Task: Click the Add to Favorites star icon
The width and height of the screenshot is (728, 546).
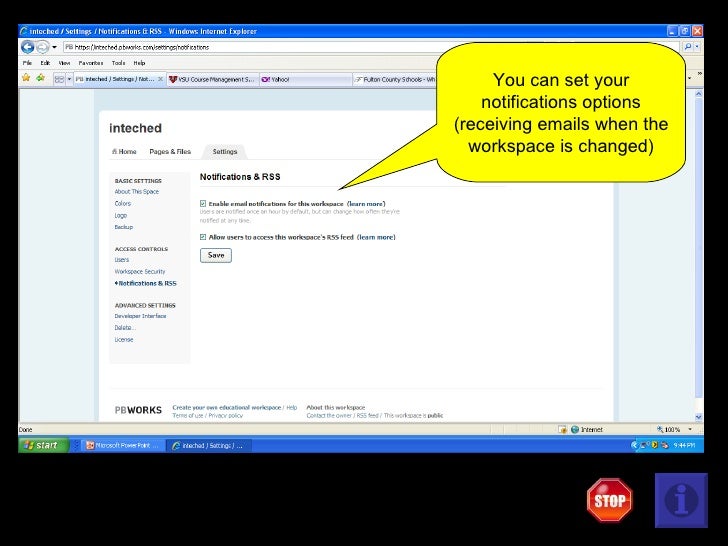Action: coord(41,78)
